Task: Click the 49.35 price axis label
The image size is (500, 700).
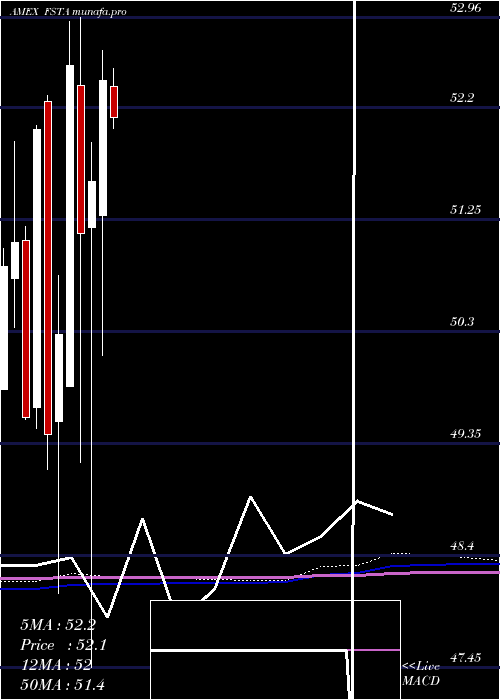Action: (466, 433)
